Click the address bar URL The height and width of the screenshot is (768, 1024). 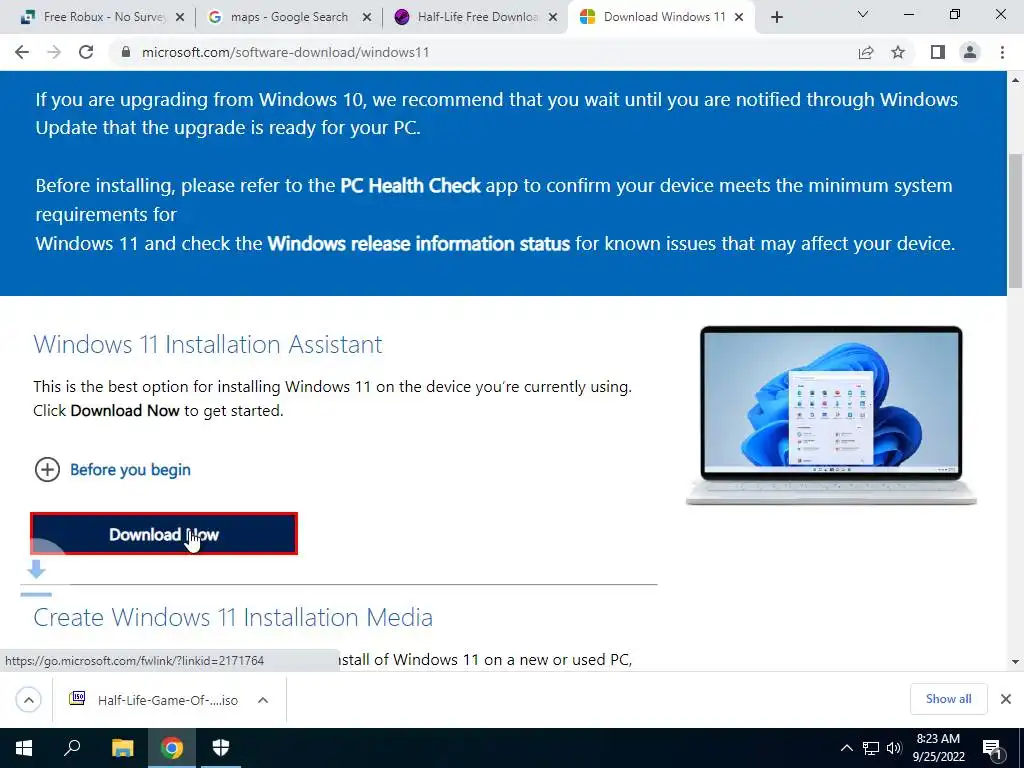[x=285, y=52]
